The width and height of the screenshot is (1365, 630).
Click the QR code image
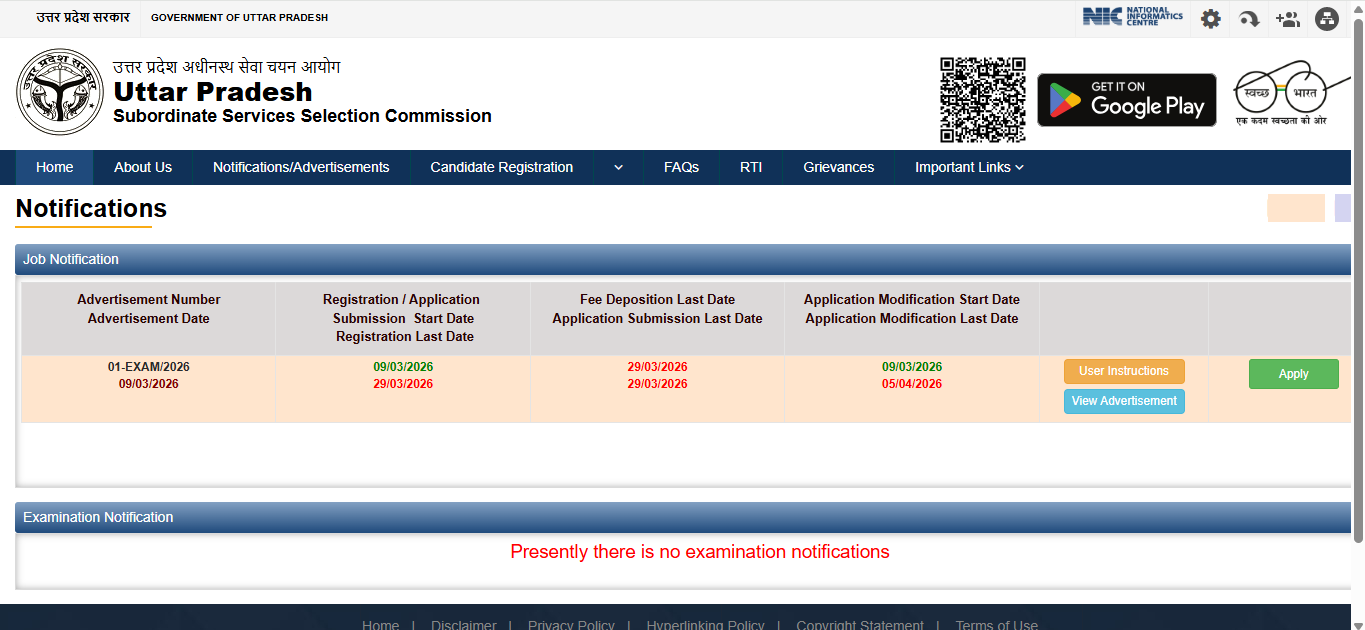tap(982, 100)
